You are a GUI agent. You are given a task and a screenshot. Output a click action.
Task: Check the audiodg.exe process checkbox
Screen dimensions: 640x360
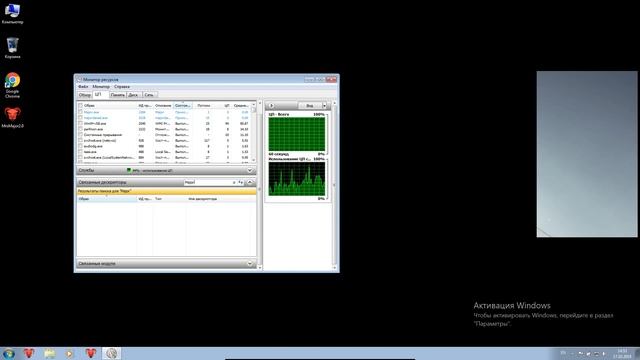[80, 146]
